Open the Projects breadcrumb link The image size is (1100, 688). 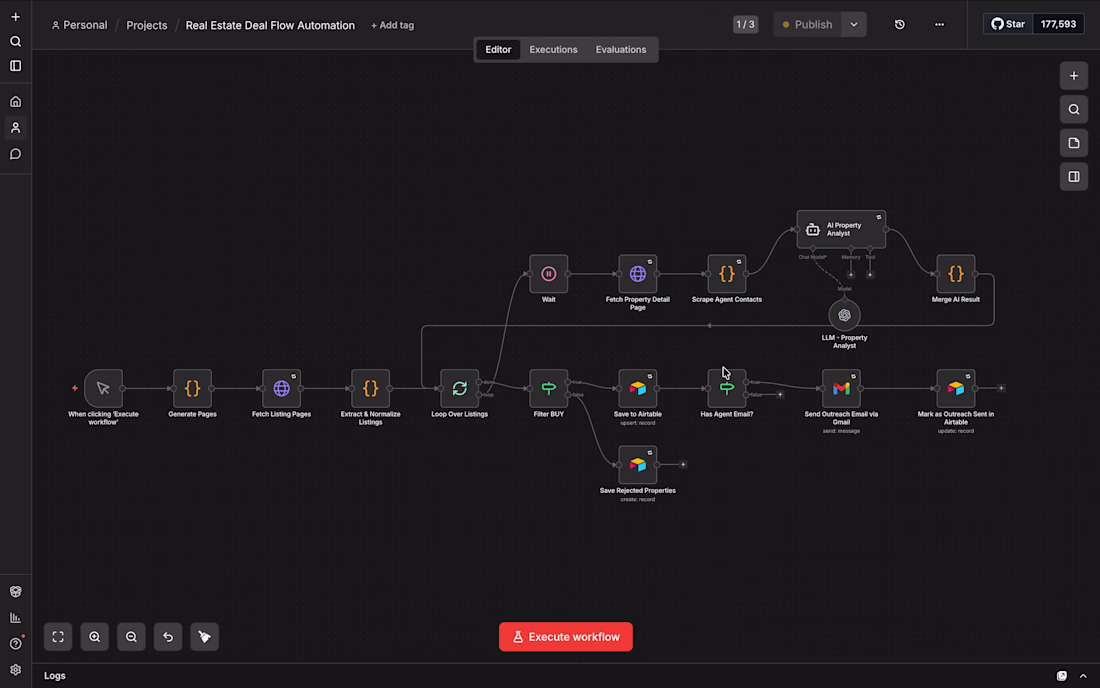147,25
